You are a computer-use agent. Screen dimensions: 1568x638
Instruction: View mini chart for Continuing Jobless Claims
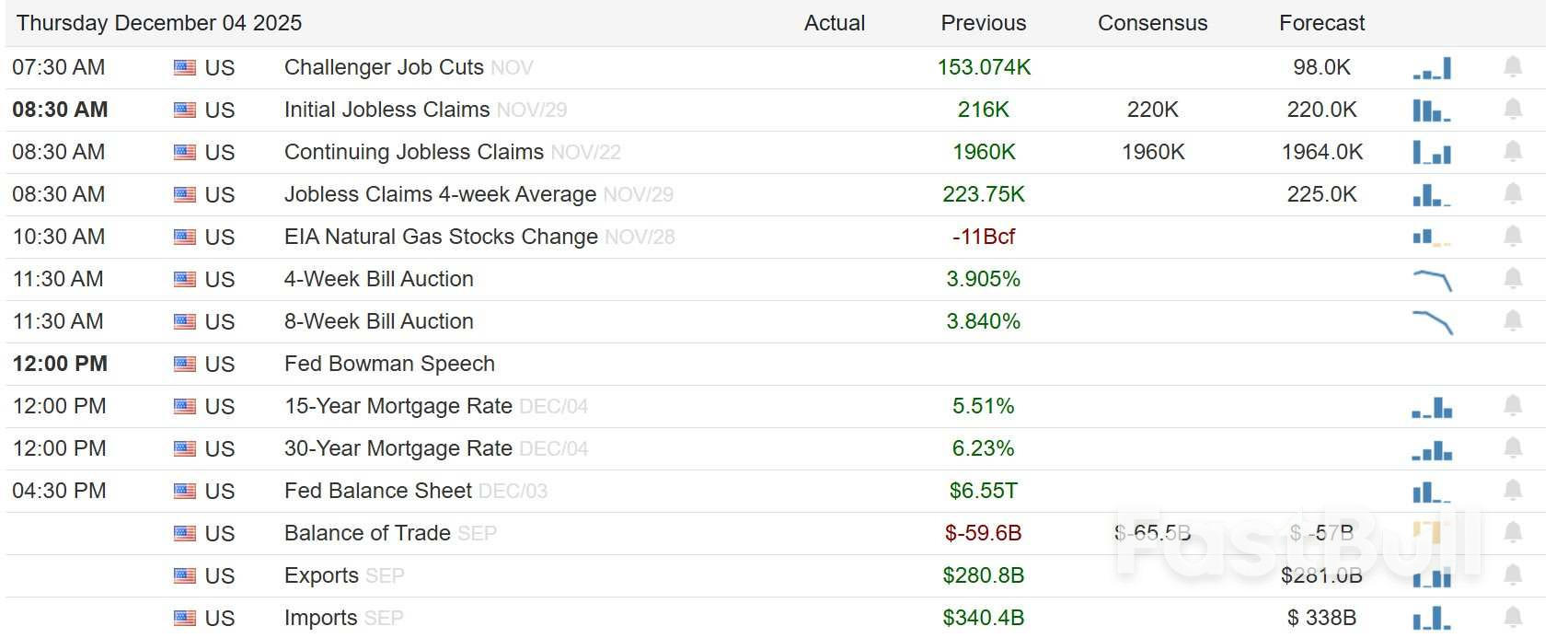point(1432,153)
